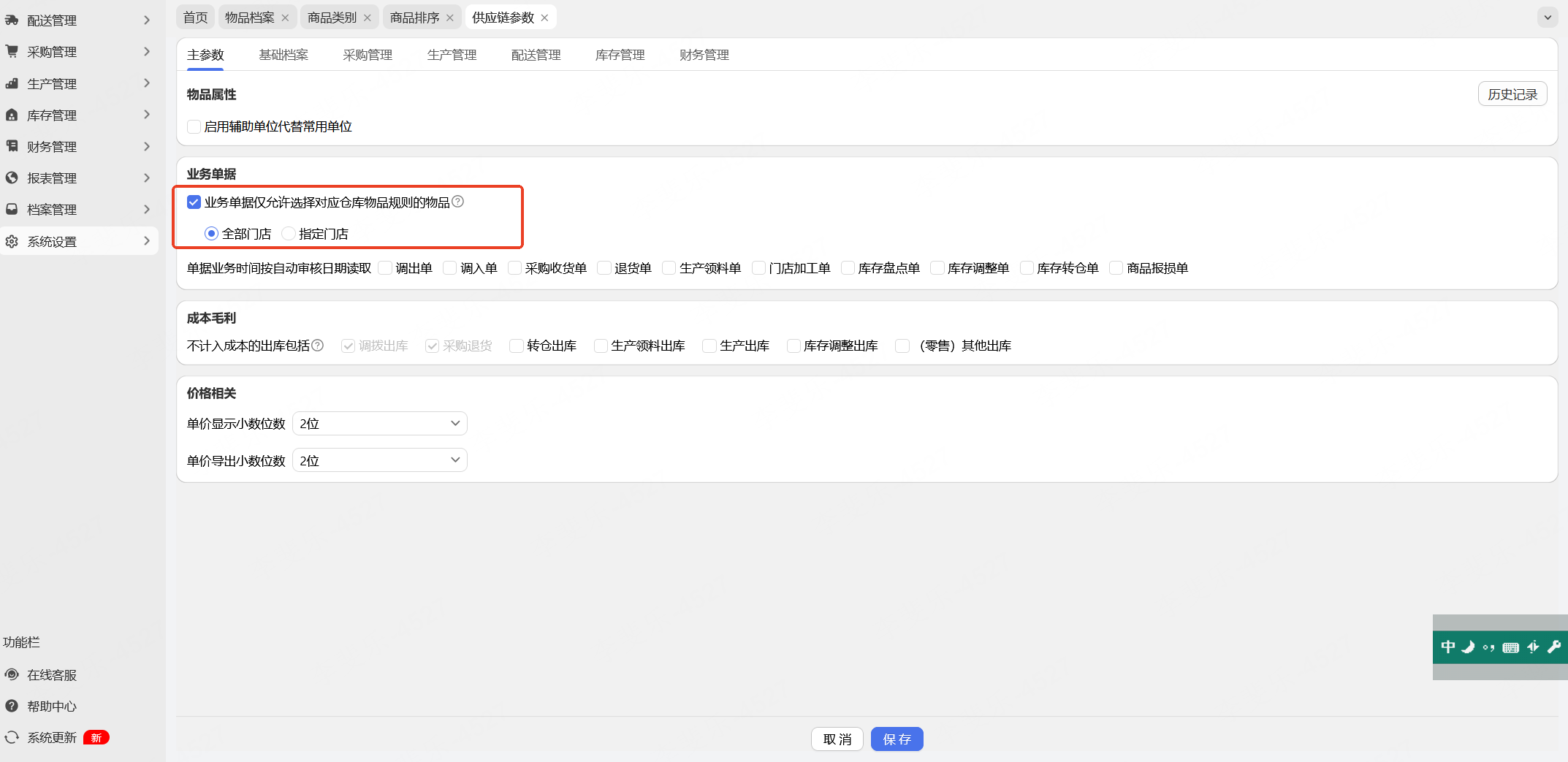
Task: Click the 档案管理 sidebar icon
Action: pos(12,209)
